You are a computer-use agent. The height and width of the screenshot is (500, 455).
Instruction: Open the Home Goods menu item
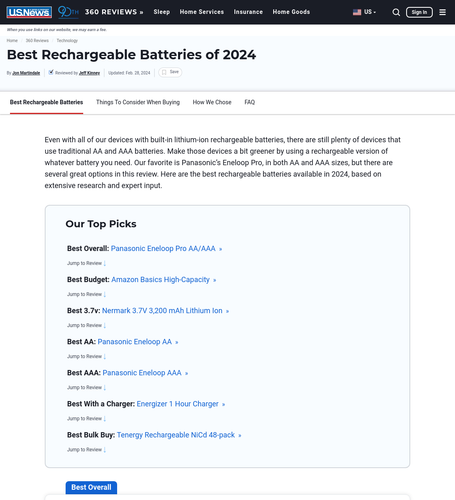[291, 12]
